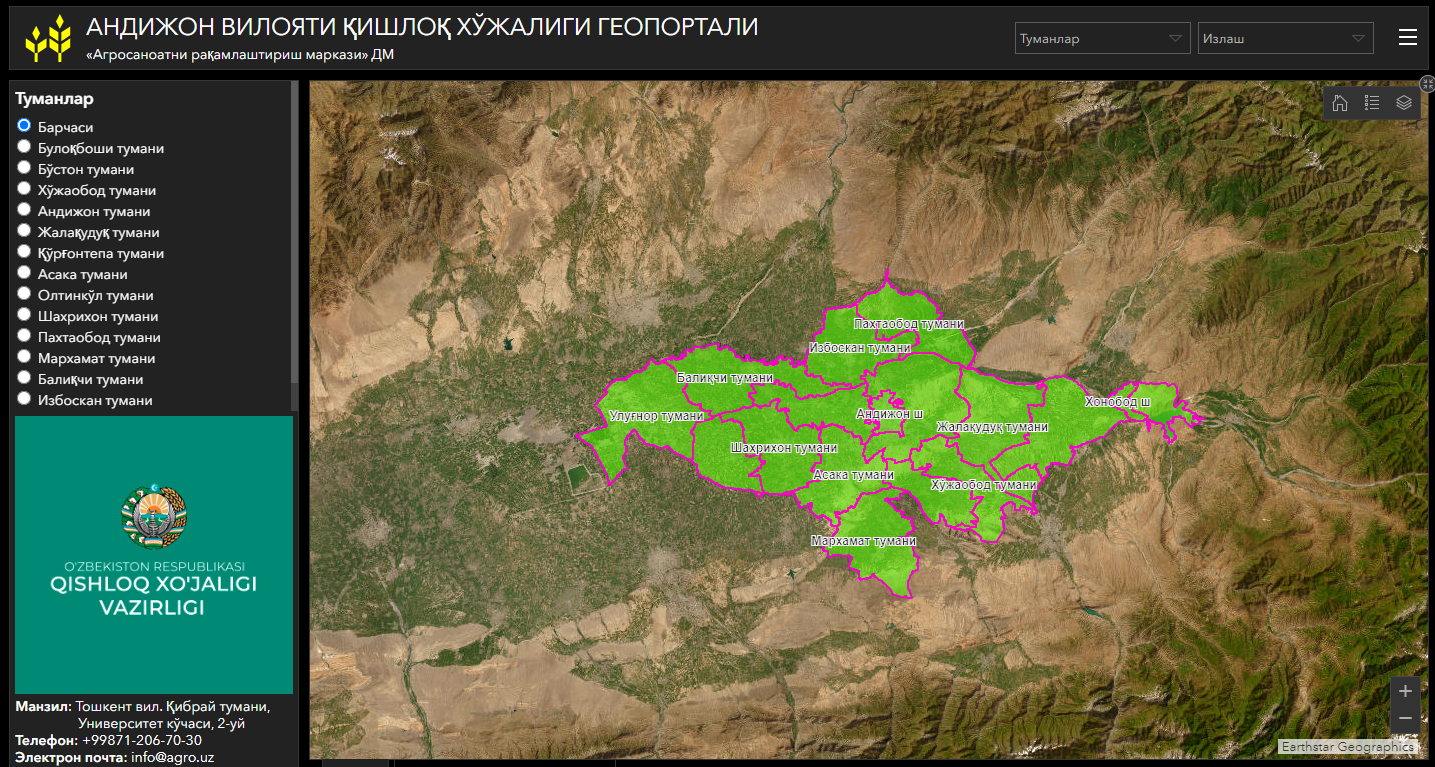This screenshot has width=1435, height=767.
Task: Open the map layers icon
Action: (1404, 103)
